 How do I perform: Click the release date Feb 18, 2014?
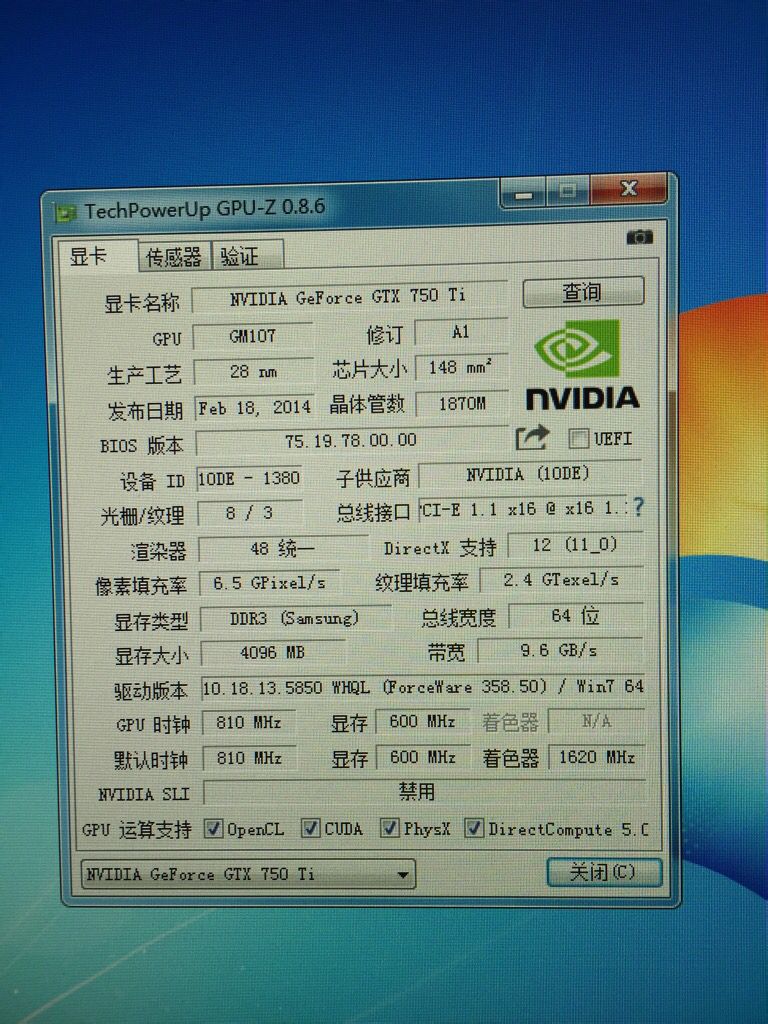(x=255, y=408)
